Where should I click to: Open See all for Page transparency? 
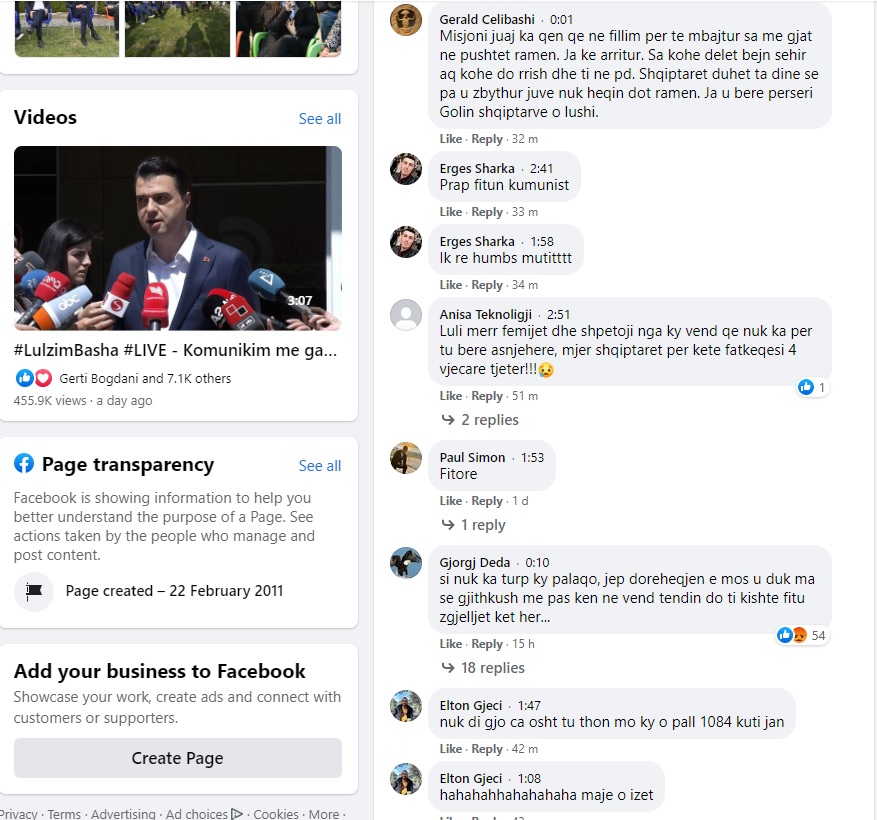point(320,466)
